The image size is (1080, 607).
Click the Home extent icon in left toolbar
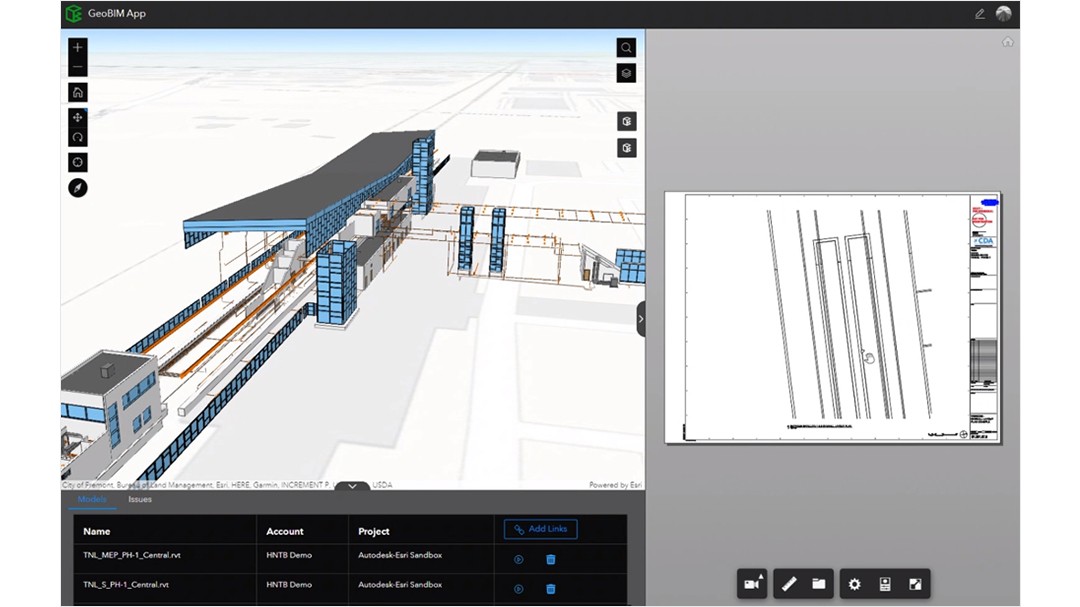(77, 92)
